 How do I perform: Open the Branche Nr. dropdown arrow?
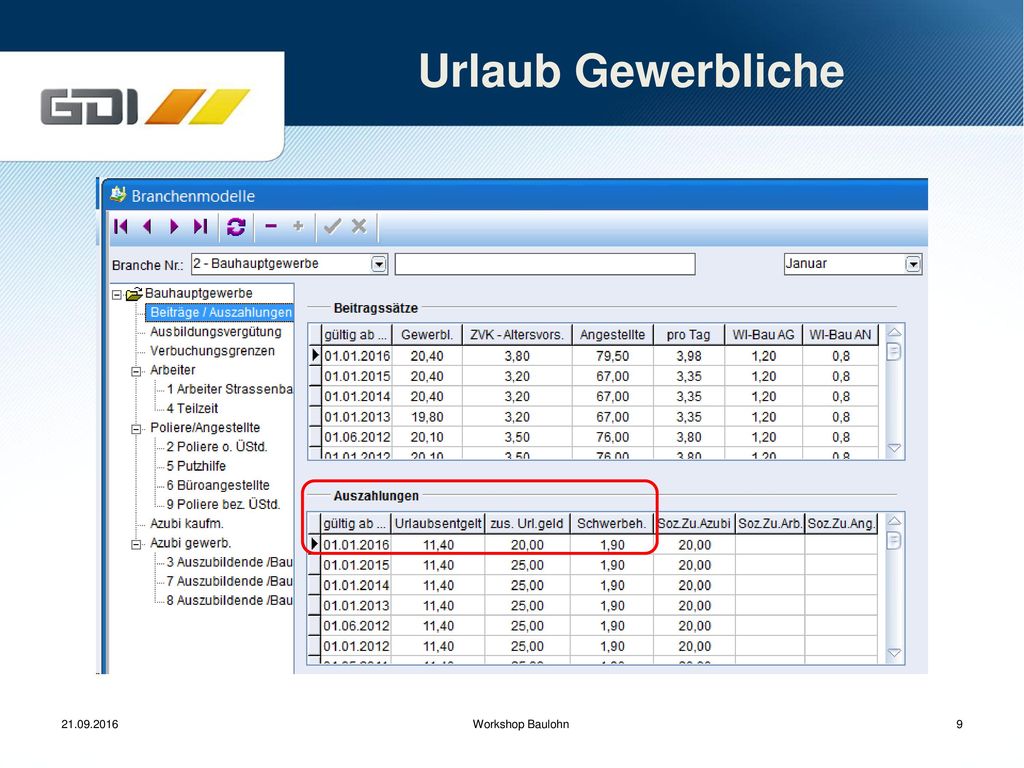pos(379,264)
